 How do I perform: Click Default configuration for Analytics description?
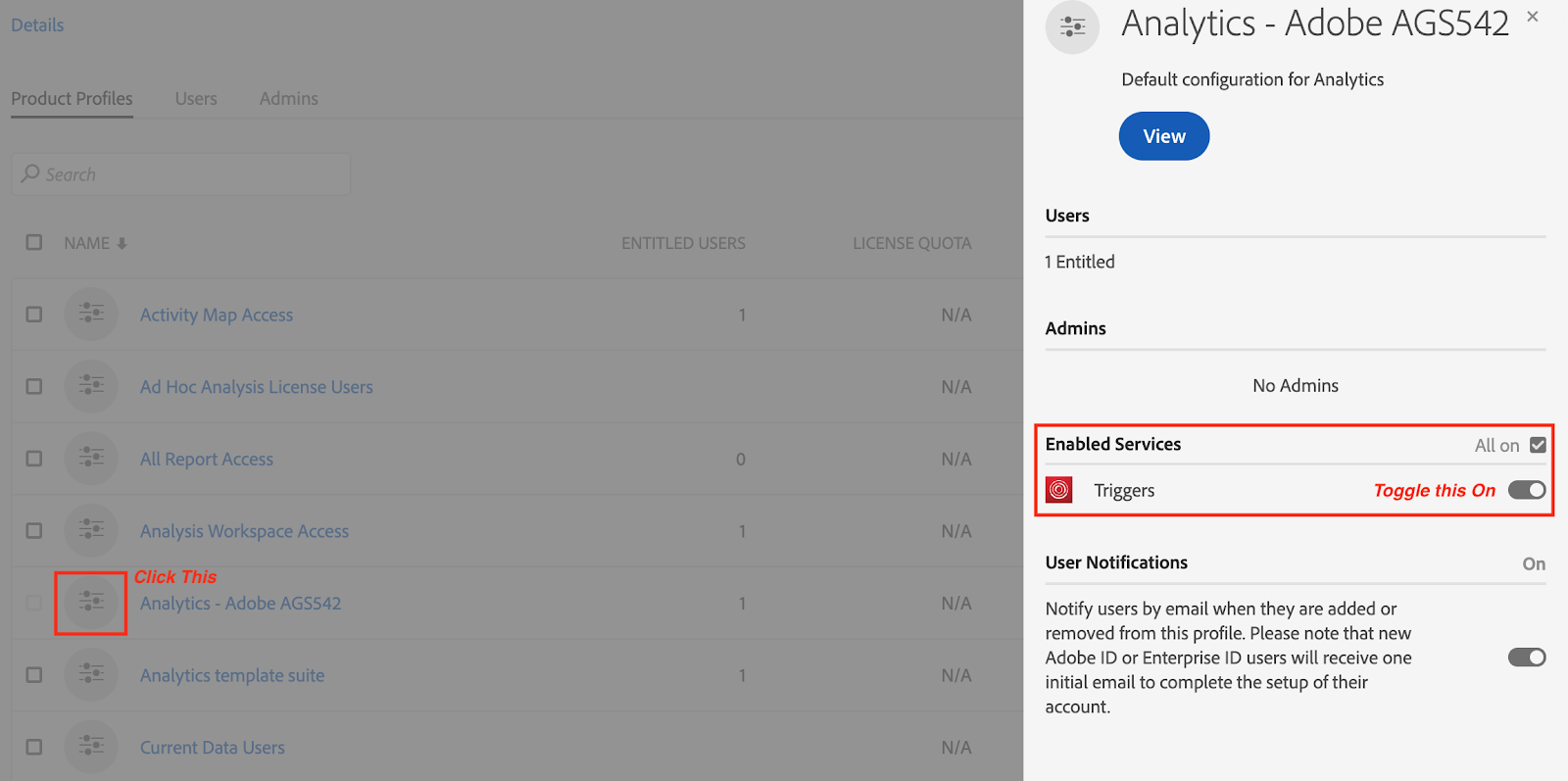[x=1252, y=79]
